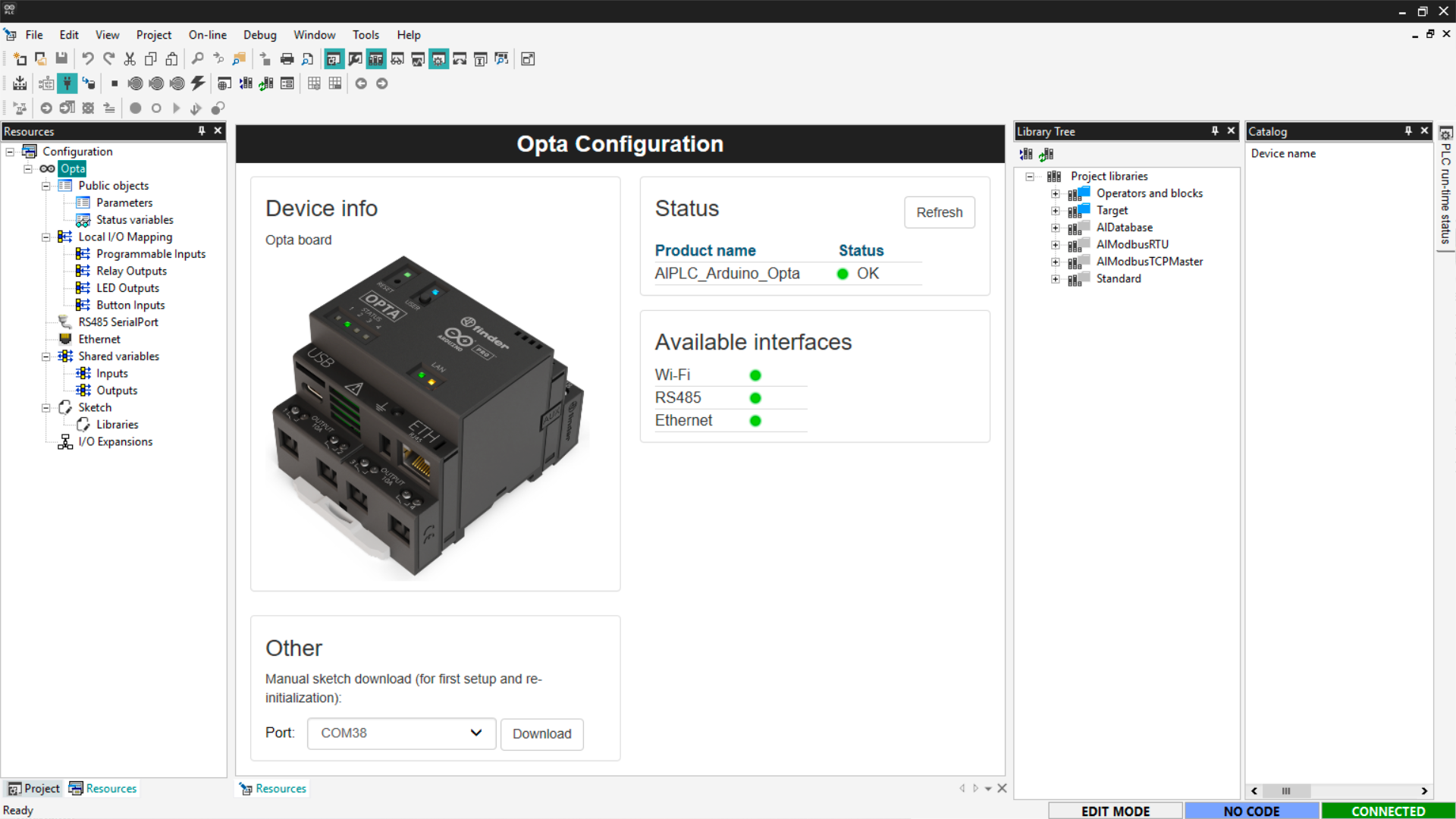Image resolution: width=1456 pixels, height=819 pixels.
Task: Select Relay Outputs in the tree
Action: (x=131, y=271)
